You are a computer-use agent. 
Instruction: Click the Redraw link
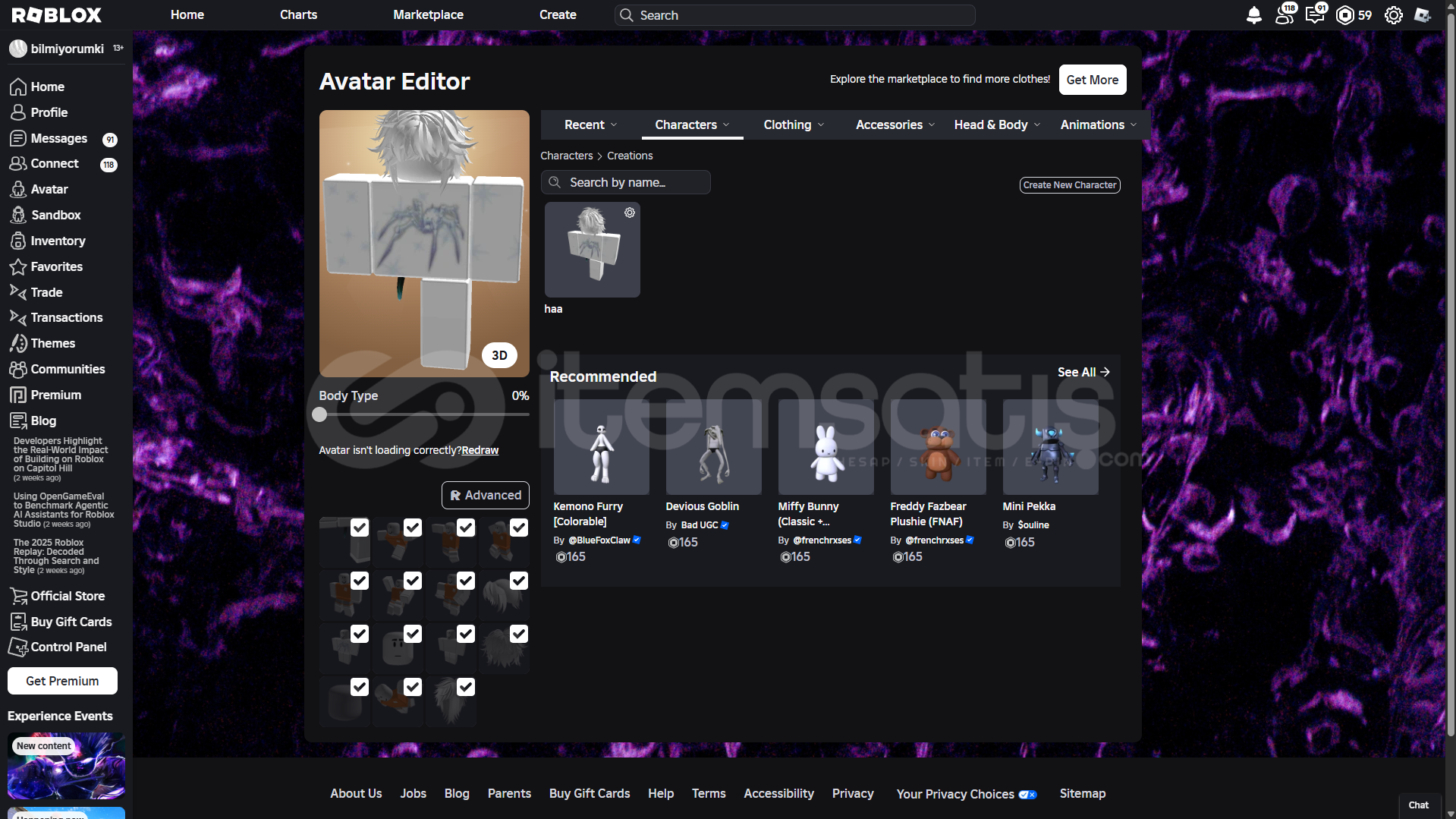[x=480, y=450]
